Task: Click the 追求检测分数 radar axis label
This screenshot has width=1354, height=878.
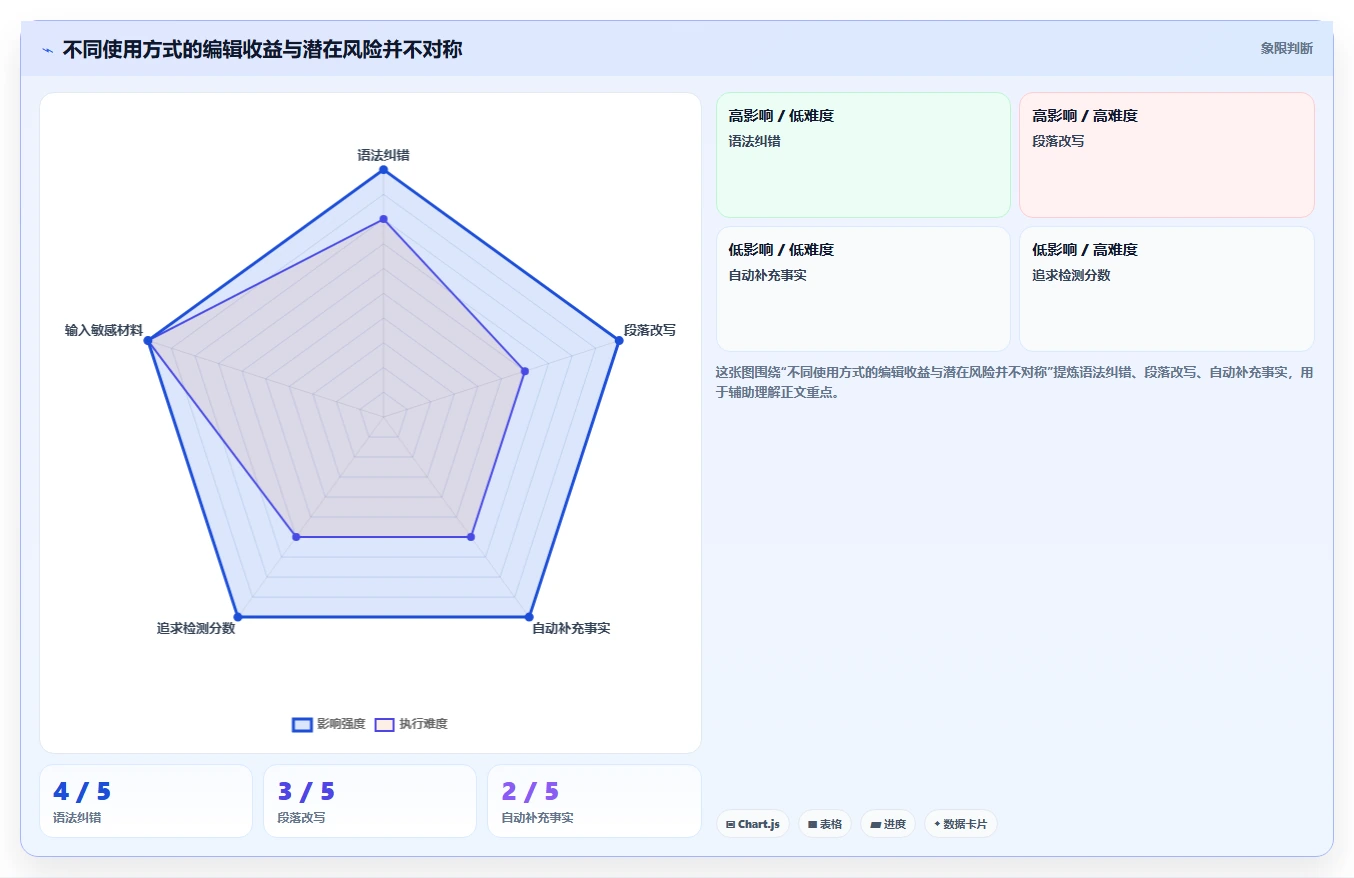Action: coord(196,628)
